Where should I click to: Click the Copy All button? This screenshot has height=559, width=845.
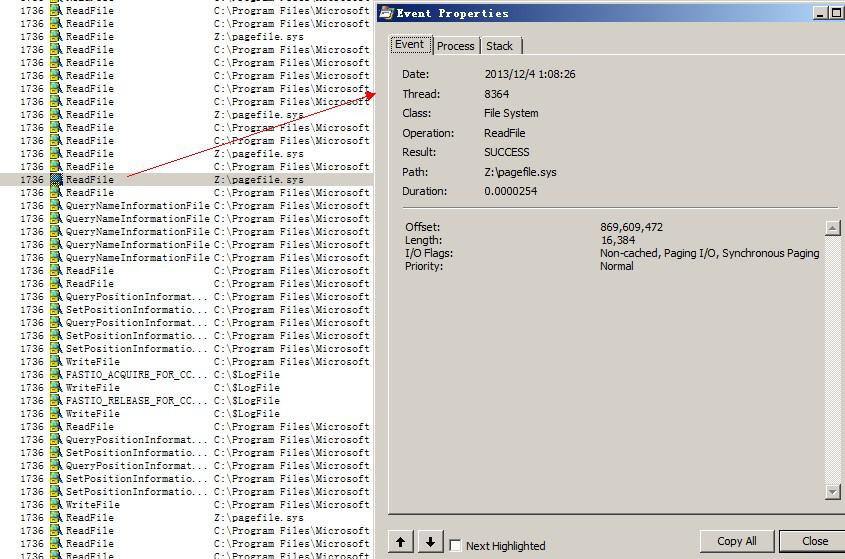click(737, 541)
